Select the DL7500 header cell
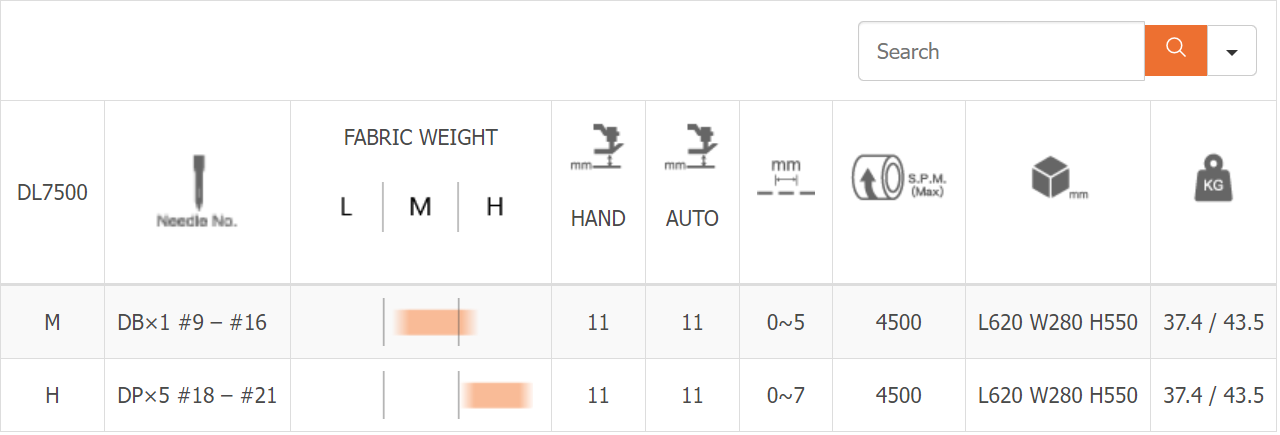The image size is (1280, 435). click(53, 192)
